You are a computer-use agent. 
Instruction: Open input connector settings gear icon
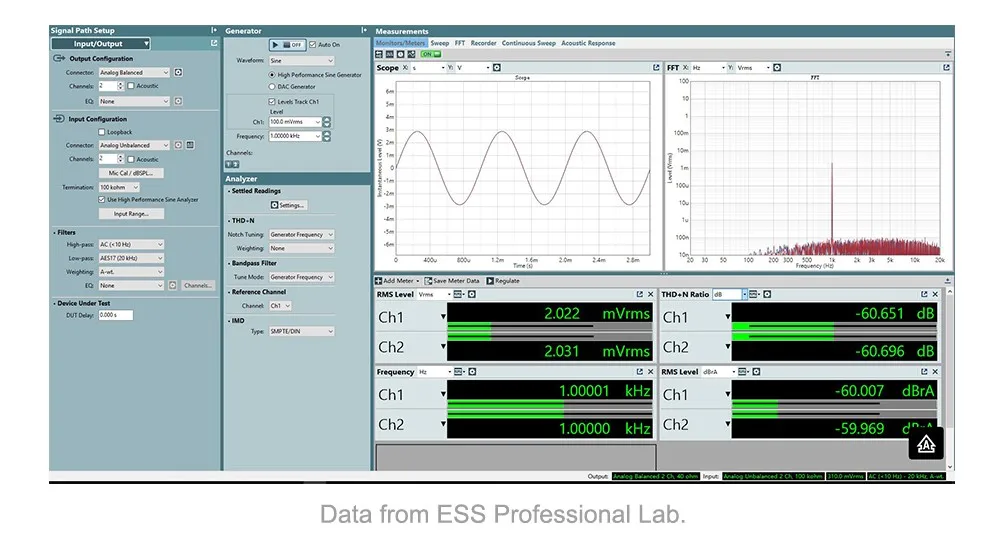tap(178, 145)
